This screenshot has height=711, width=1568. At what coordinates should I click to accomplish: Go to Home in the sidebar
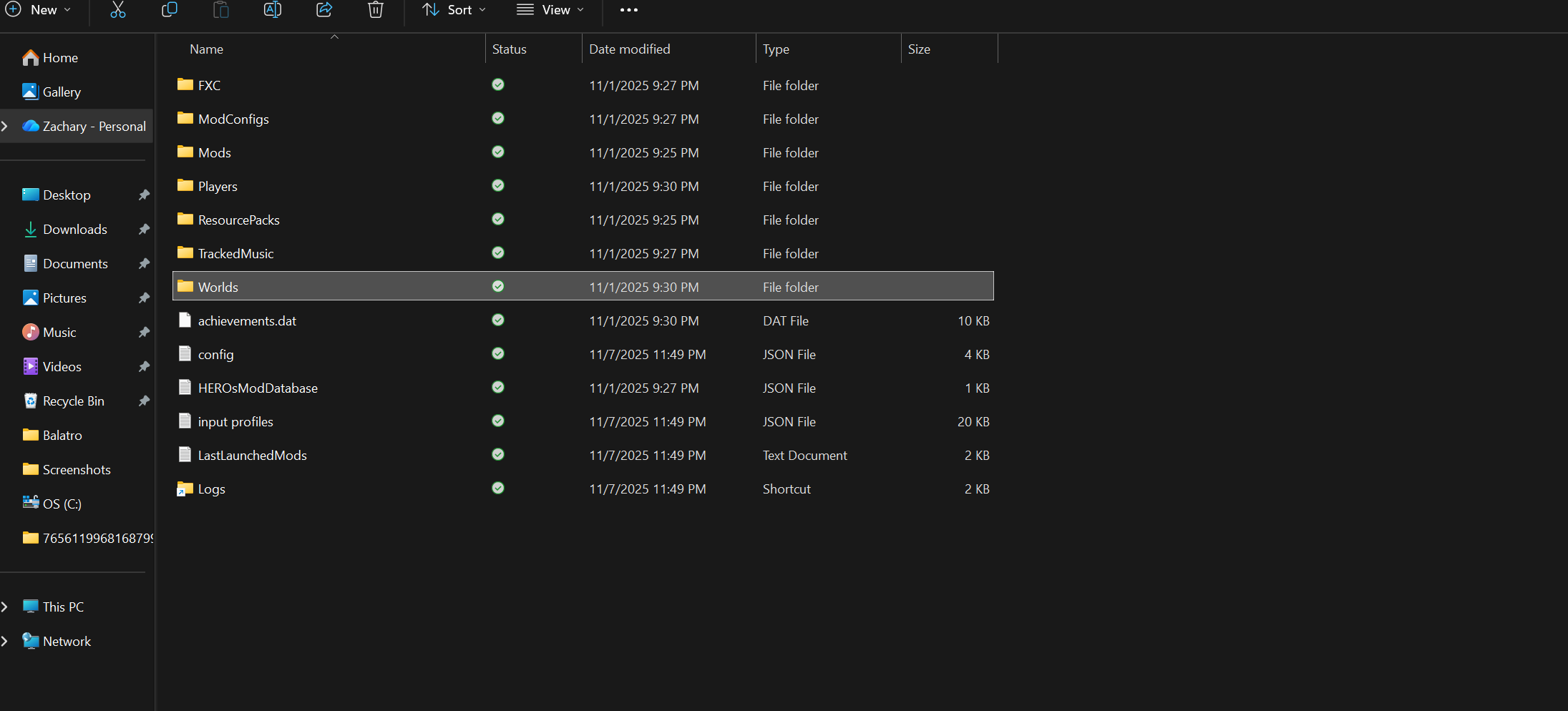(x=60, y=58)
